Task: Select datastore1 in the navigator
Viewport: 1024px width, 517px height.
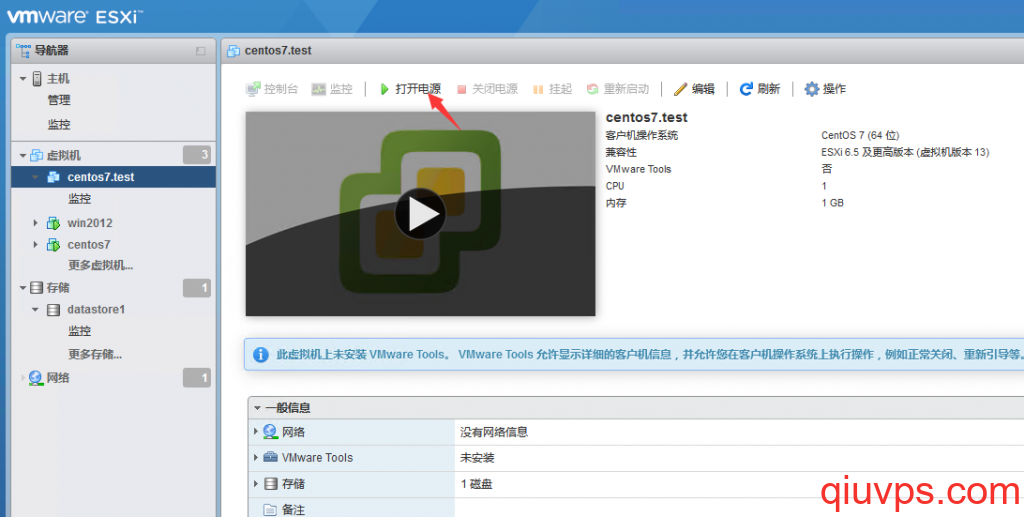Action: pyautogui.click(x=96, y=309)
